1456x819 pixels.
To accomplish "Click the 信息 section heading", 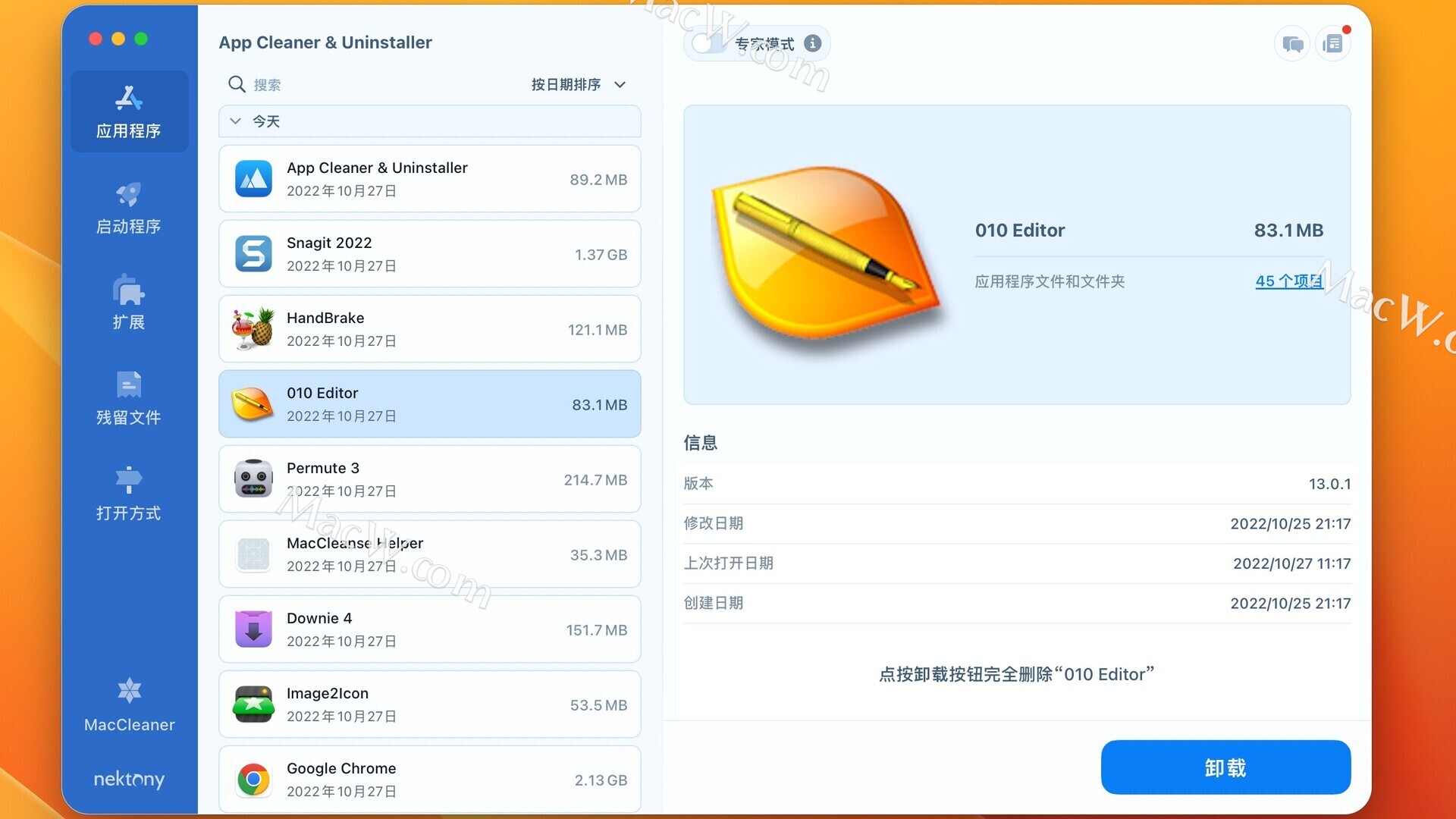I will coord(701,443).
